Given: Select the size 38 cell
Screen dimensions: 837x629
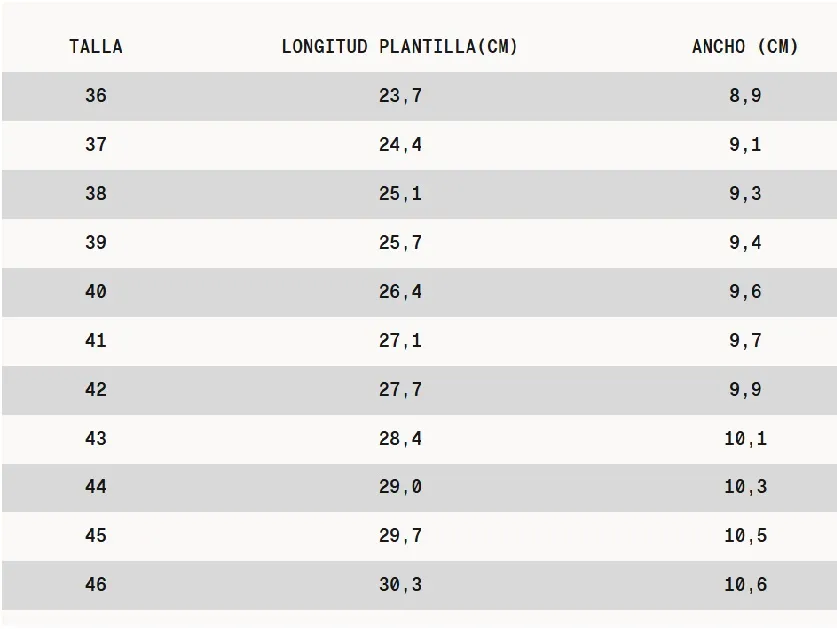Looking at the screenshot, I should [96, 193].
